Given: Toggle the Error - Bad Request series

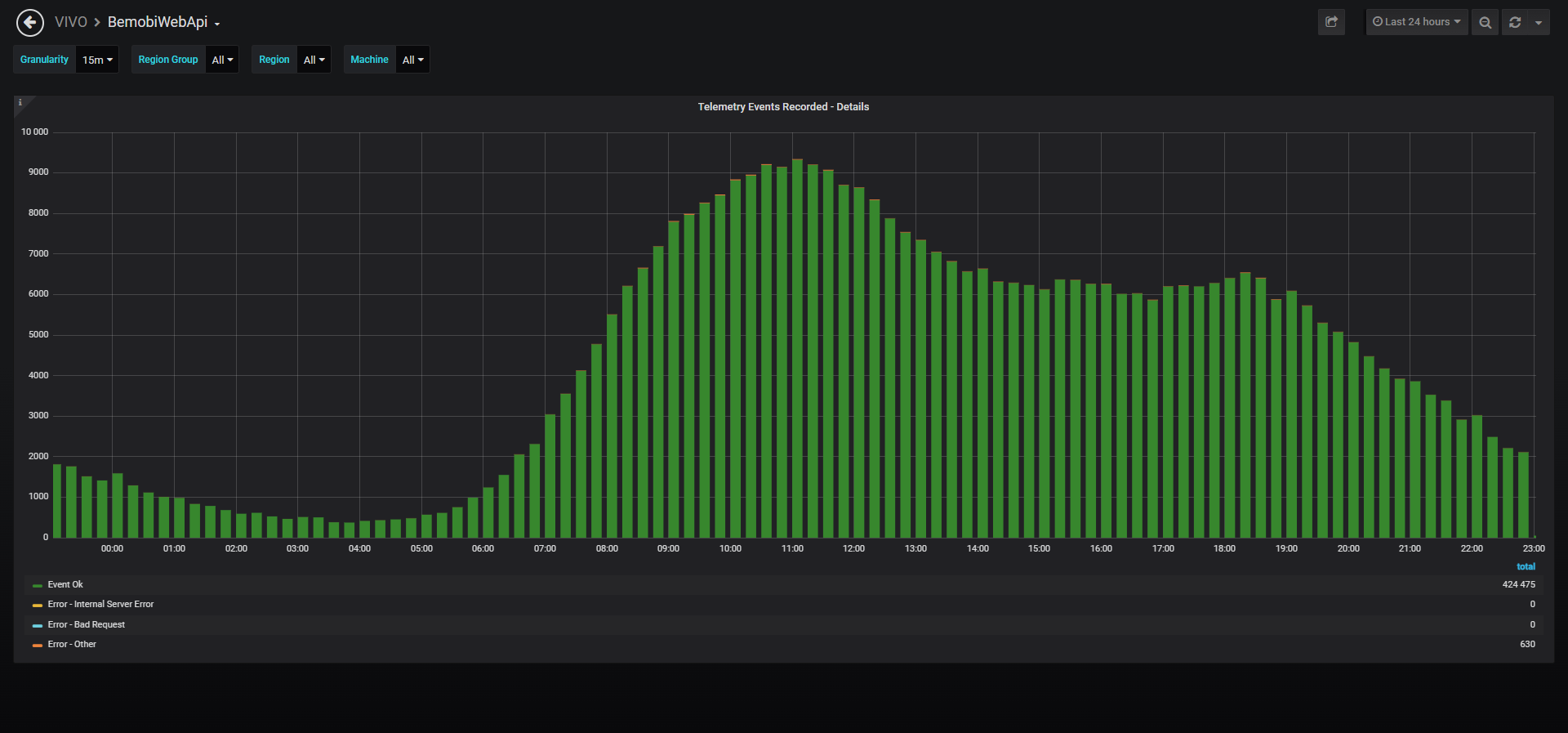Looking at the screenshot, I should point(87,625).
